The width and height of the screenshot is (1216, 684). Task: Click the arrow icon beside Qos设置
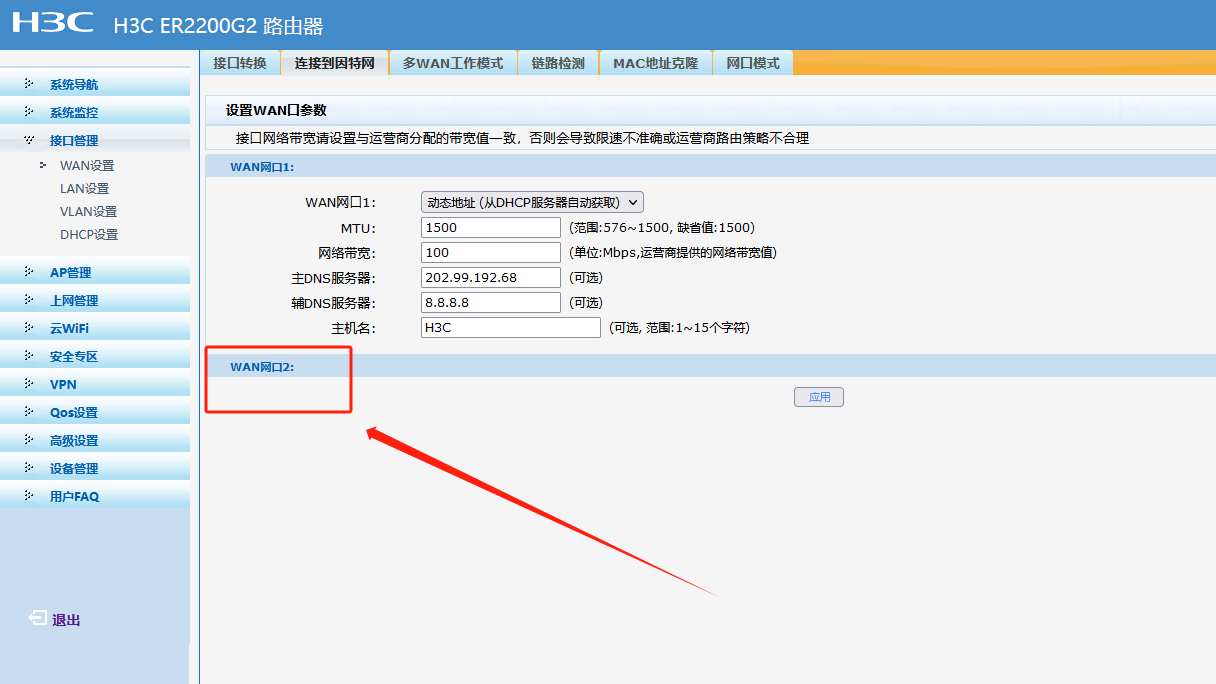pos(29,412)
